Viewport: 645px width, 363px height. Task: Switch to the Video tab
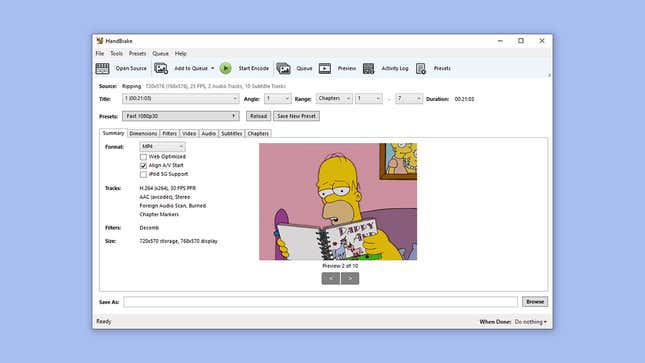coord(189,133)
